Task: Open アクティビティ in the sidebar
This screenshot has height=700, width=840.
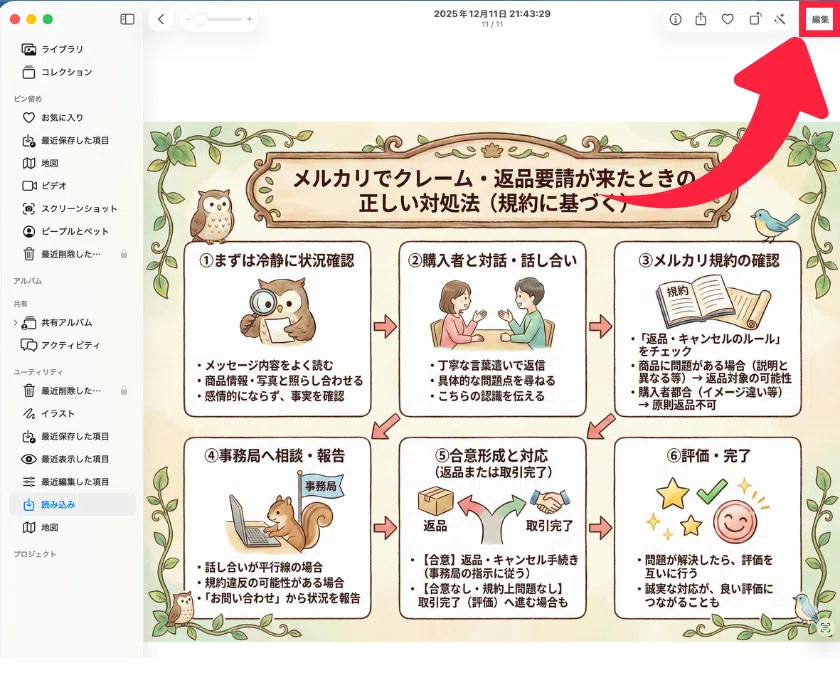Action: click(x=72, y=345)
